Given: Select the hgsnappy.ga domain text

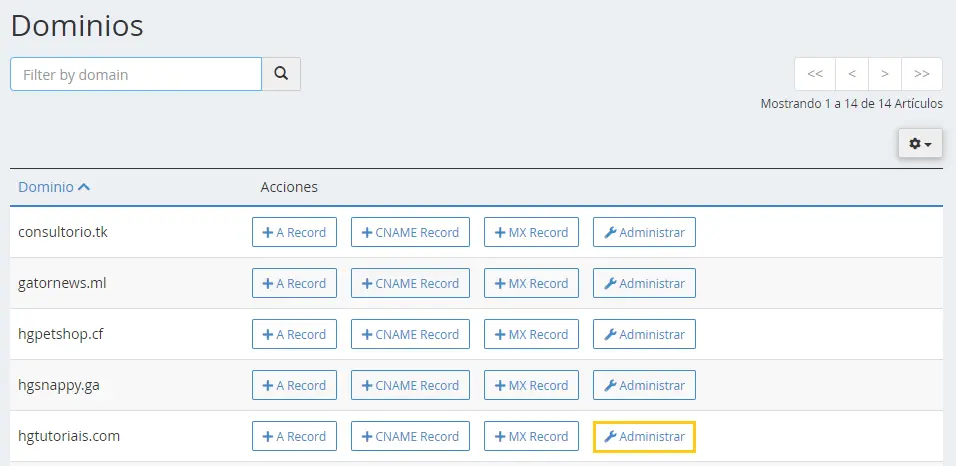Looking at the screenshot, I should (59, 385).
